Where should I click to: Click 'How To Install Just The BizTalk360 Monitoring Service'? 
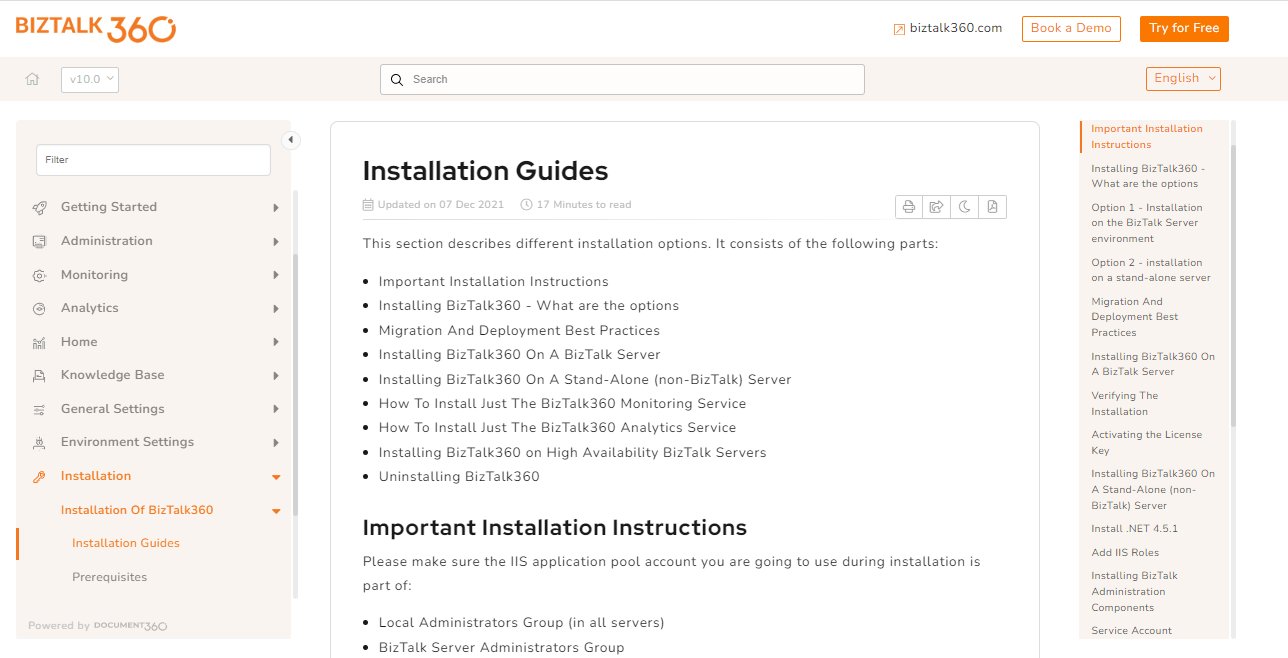[562, 403]
